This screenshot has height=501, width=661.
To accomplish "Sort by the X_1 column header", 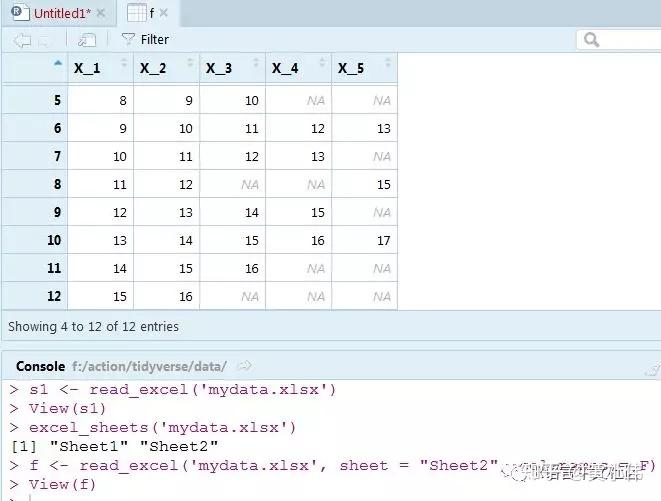I will [x=100, y=68].
